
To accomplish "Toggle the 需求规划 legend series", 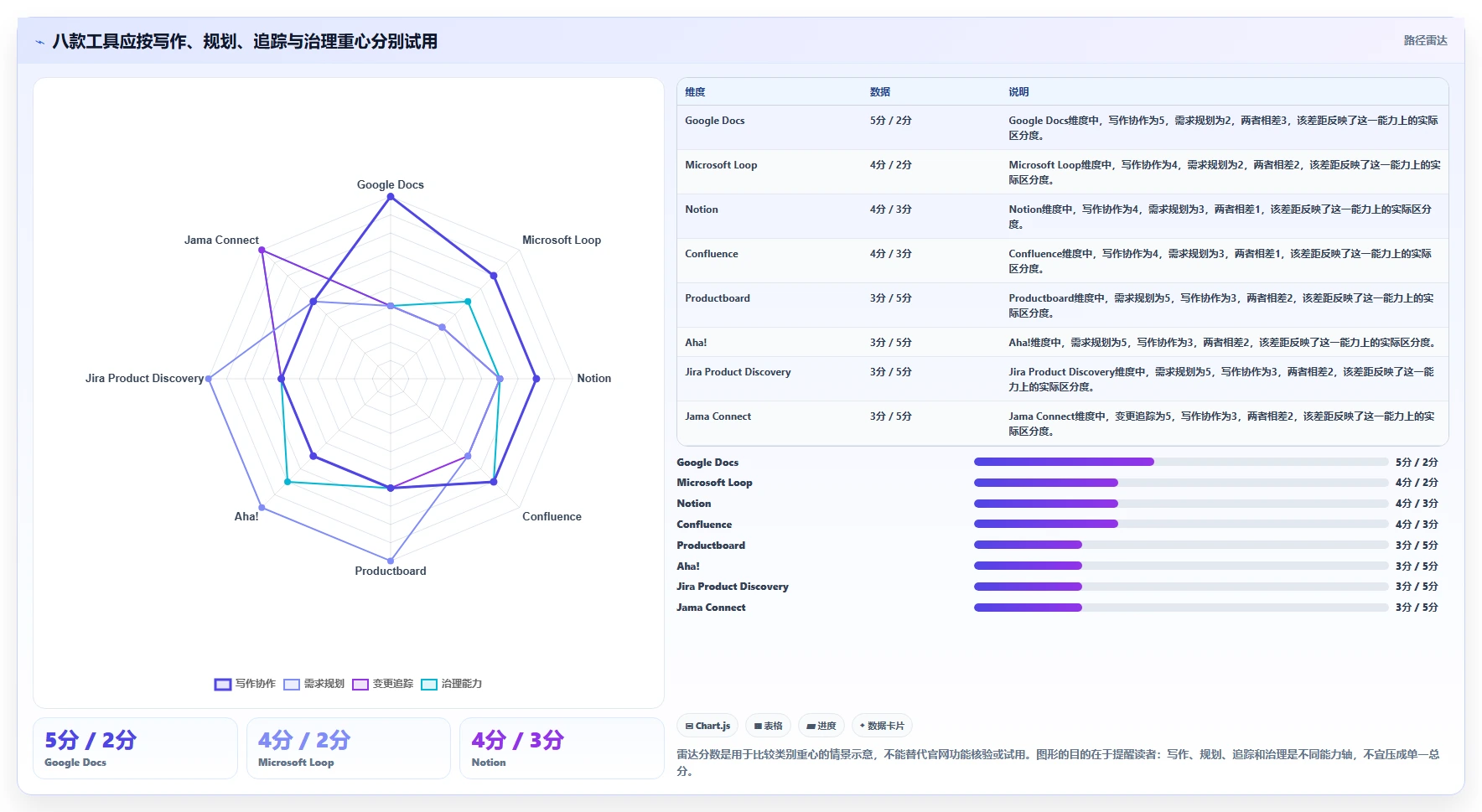I will 313,684.
